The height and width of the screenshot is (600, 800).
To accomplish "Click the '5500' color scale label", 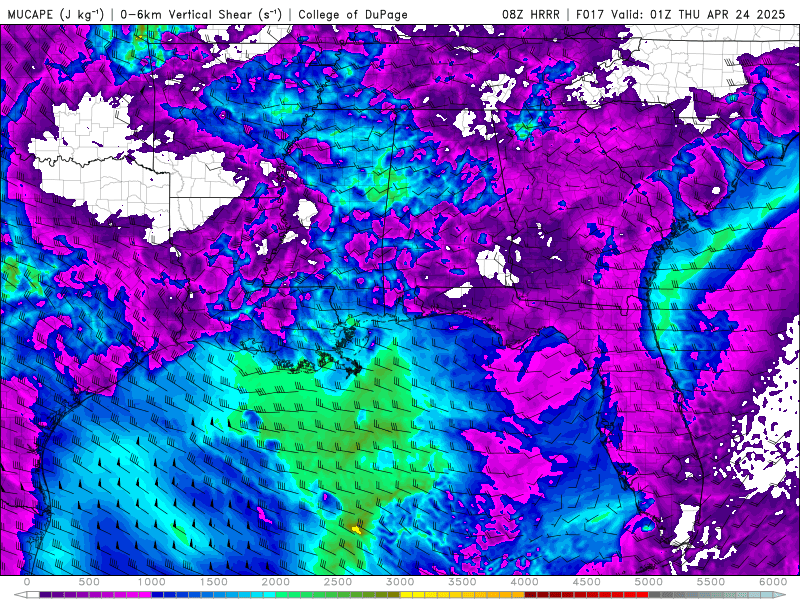I will pos(711,582).
